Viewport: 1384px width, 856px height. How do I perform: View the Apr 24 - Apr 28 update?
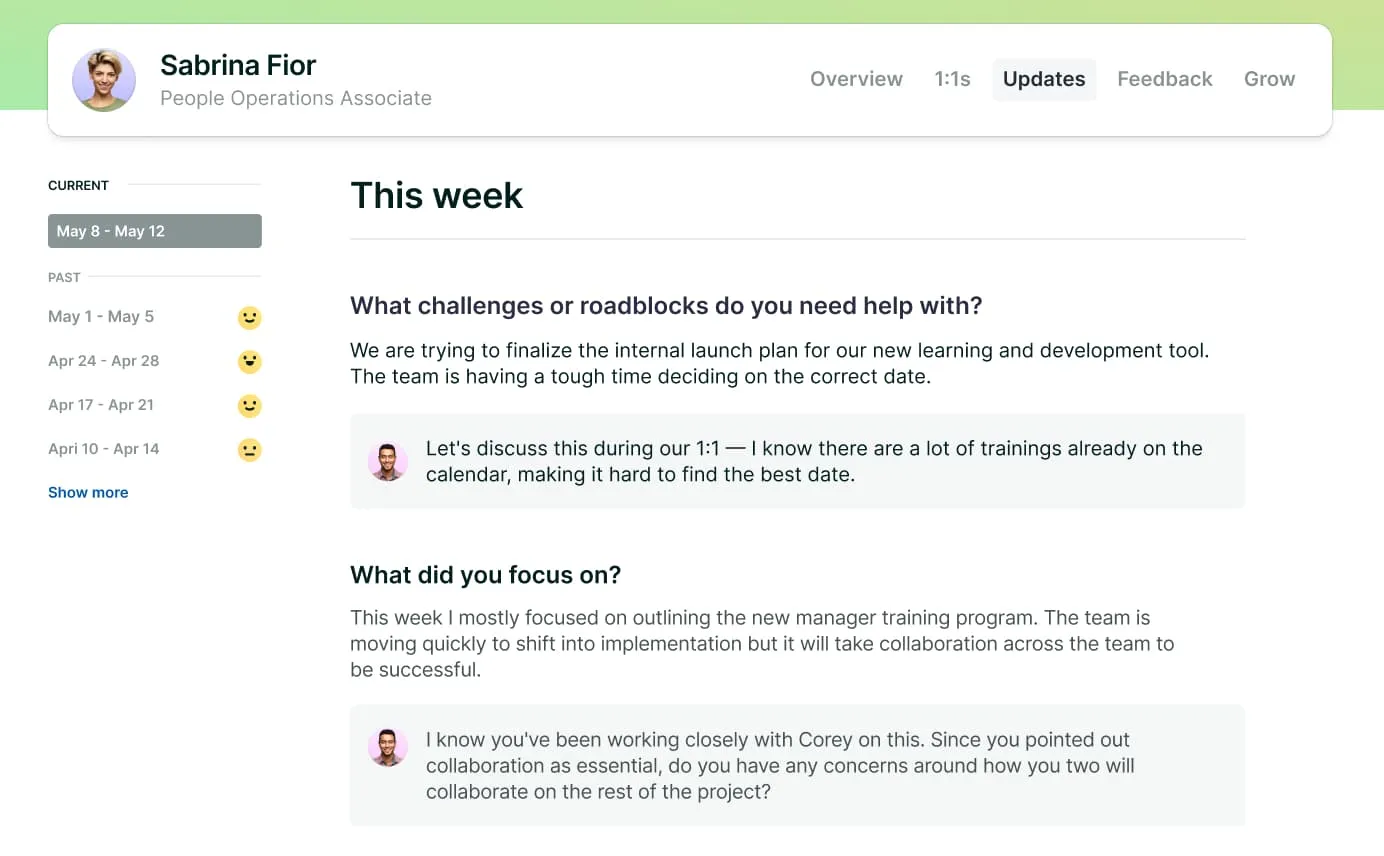pos(104,361)
